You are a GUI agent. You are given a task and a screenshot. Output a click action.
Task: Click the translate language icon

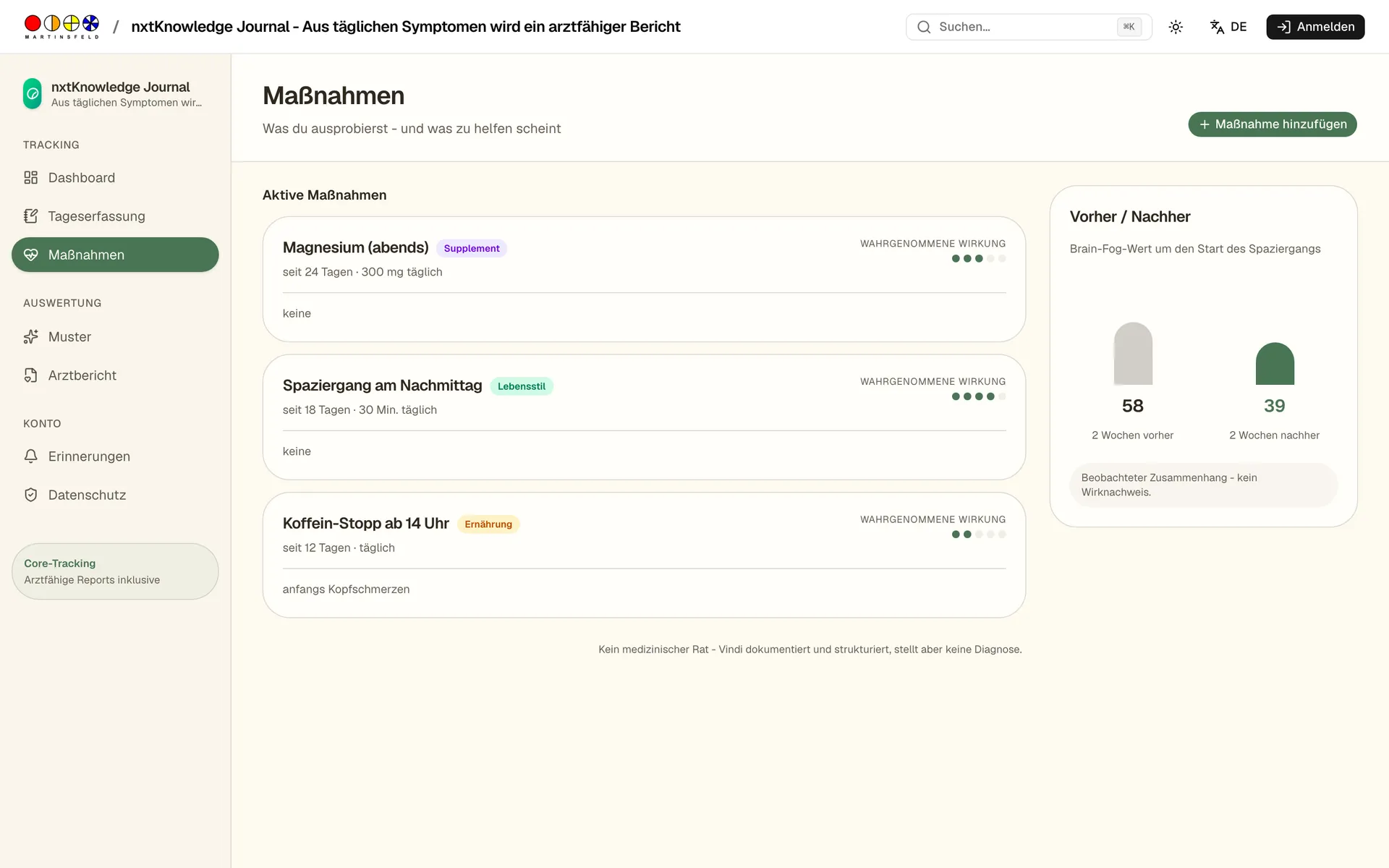(1217, 27)
